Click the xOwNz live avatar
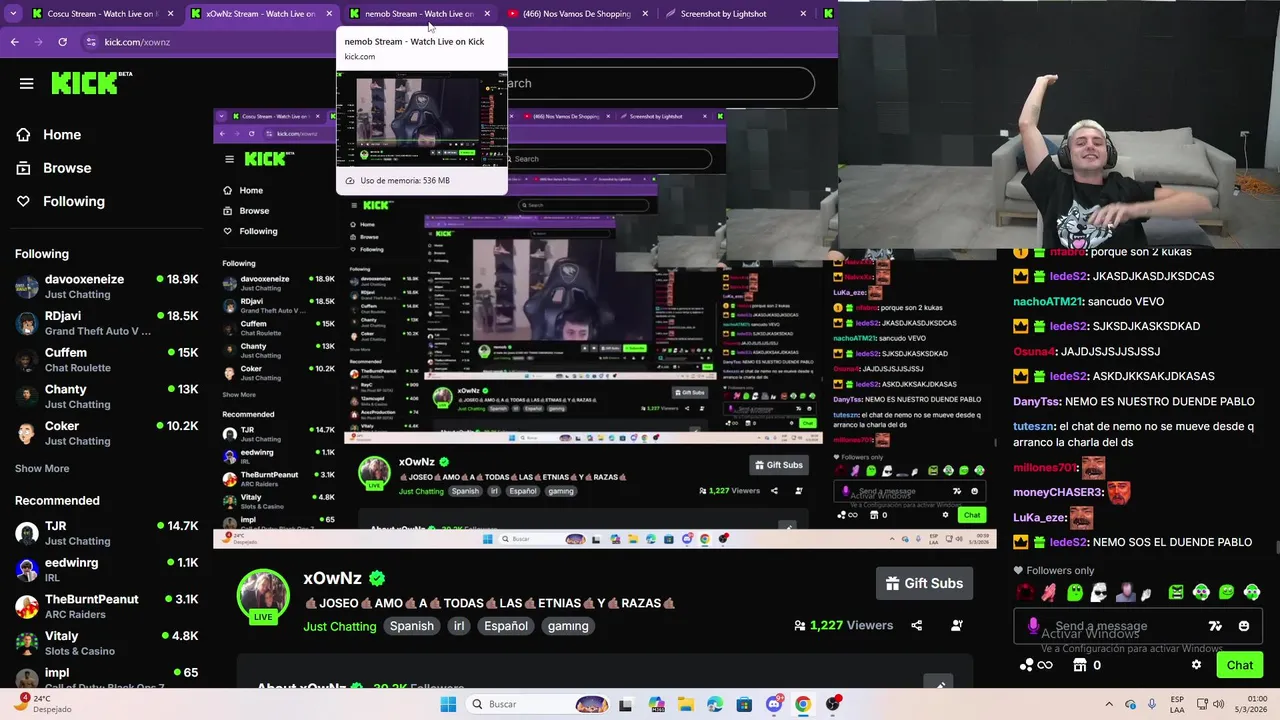 pos(263,597)
